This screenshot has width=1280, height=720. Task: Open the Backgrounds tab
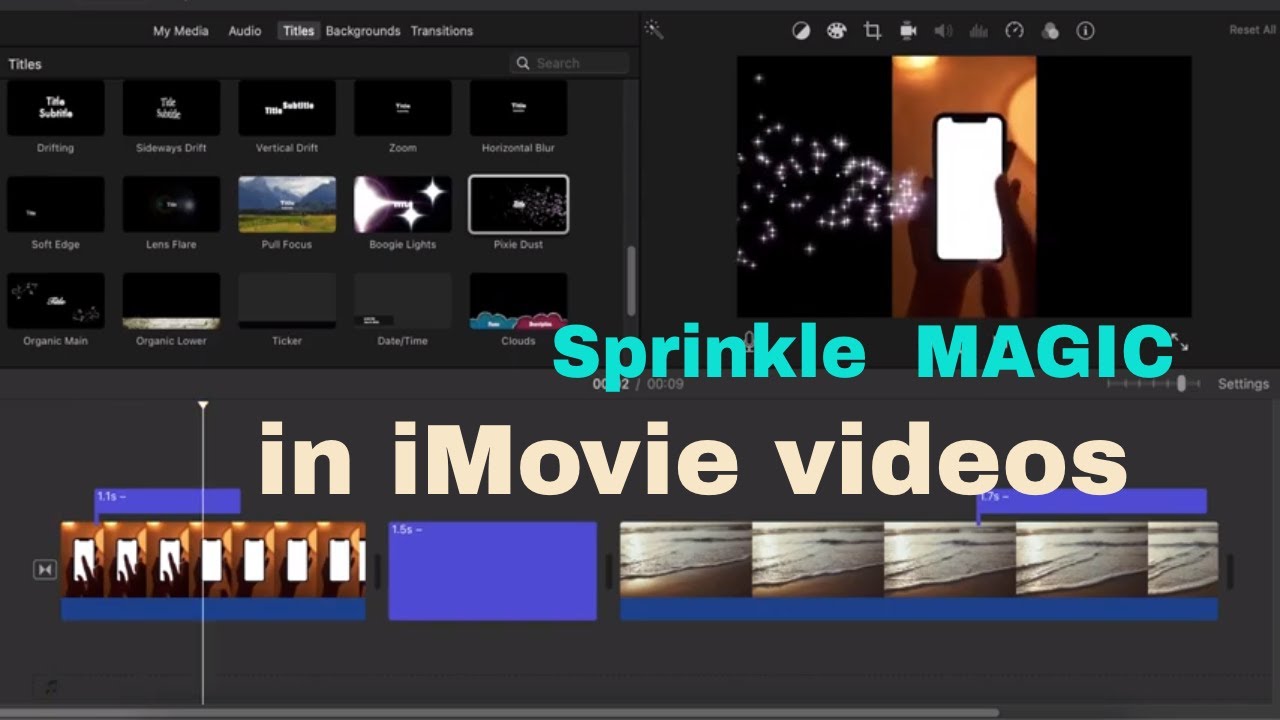(363, 31)
